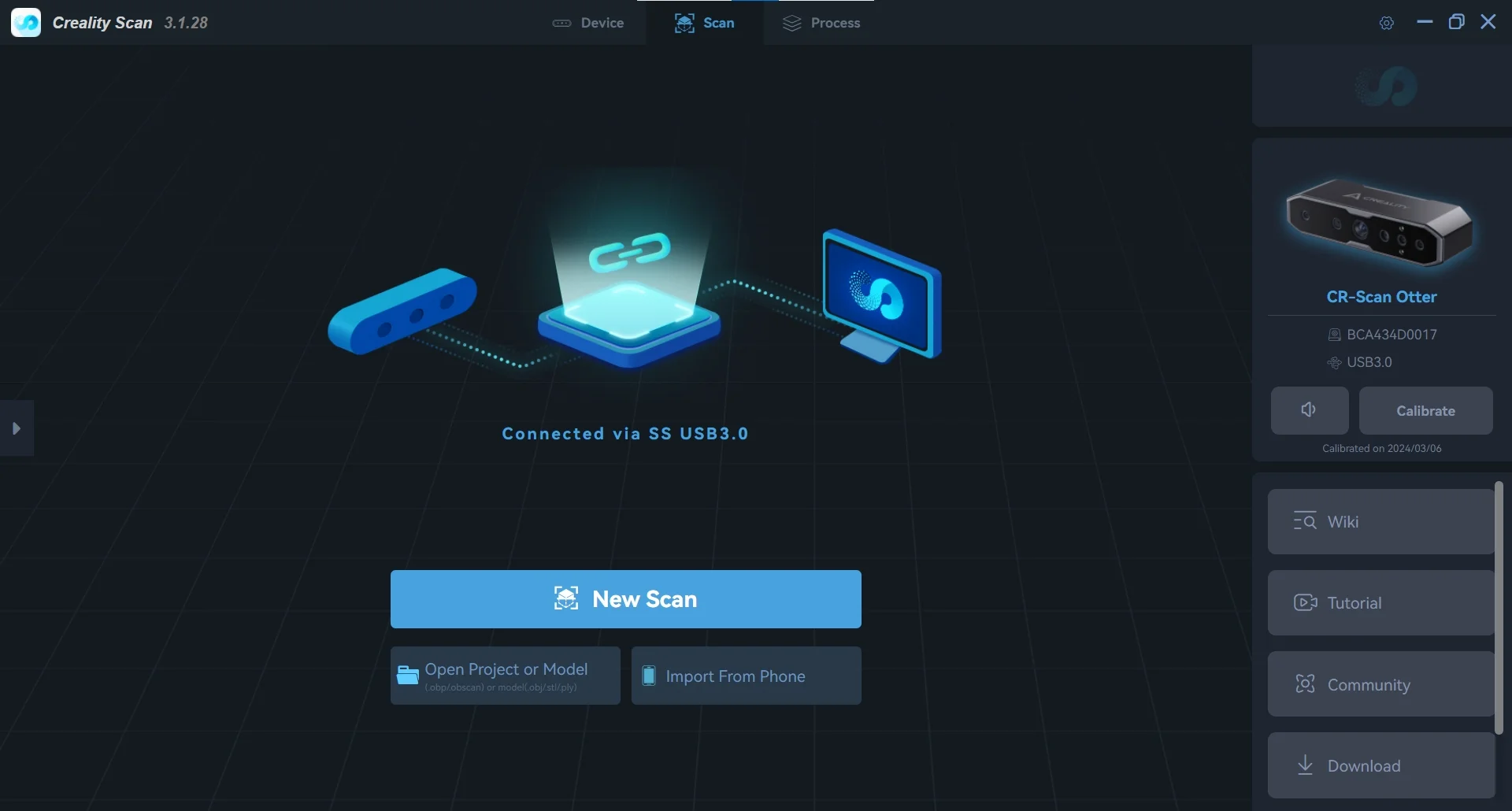Click the Process tab layers icon
The width and height of the screenshot is (1512, 811).
tap(791, 23)
